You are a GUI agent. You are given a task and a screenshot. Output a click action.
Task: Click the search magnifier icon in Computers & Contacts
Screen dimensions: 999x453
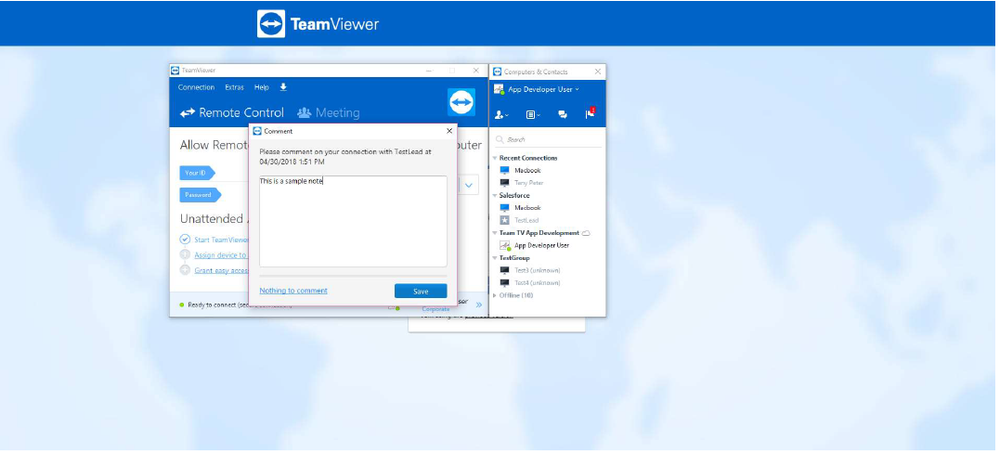point(500,140)
